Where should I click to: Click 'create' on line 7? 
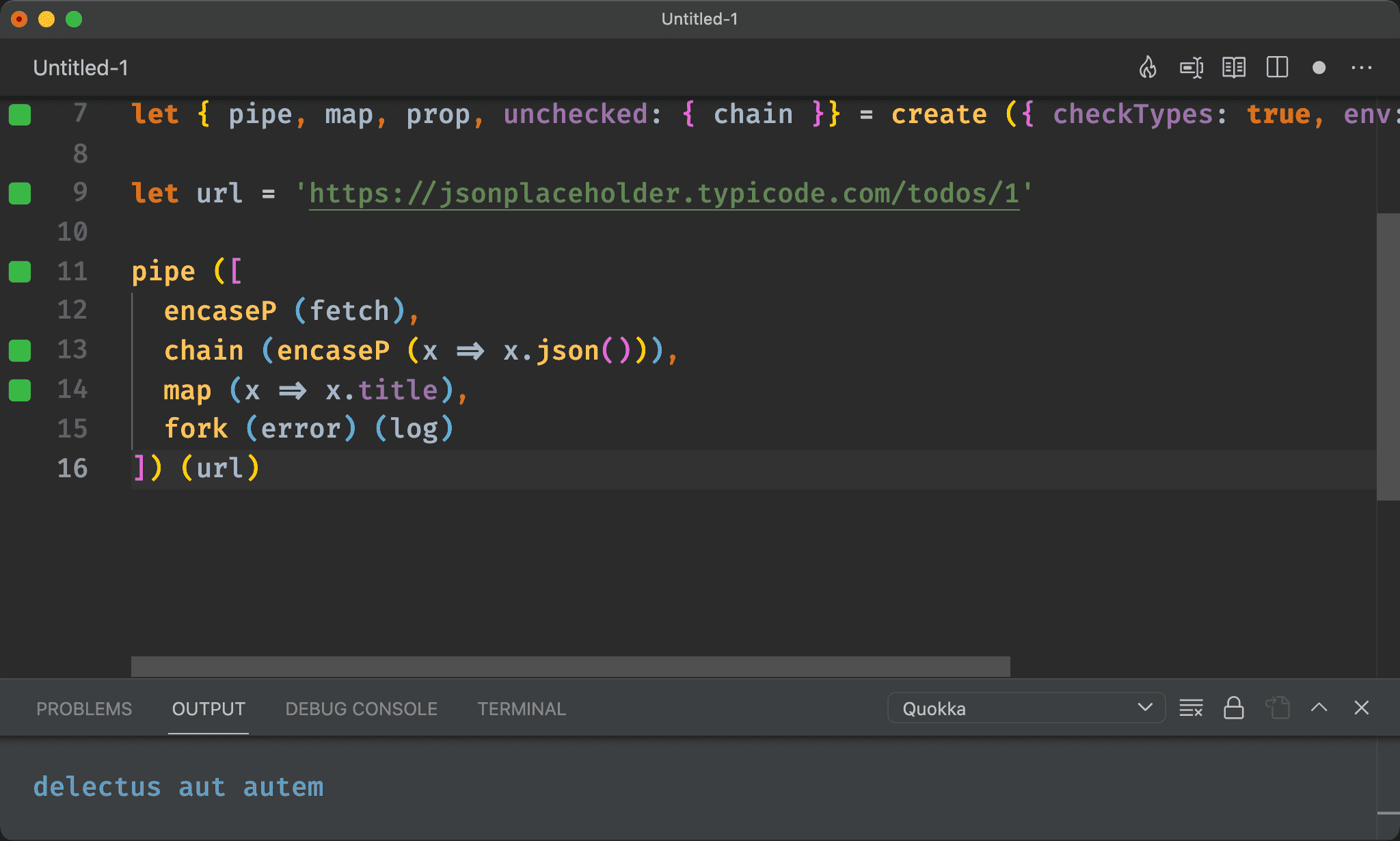[939, 114]
